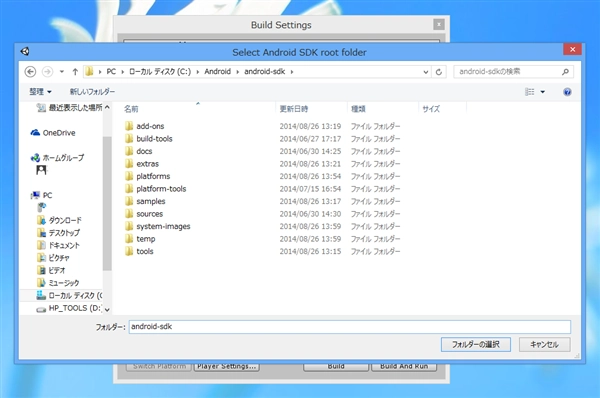Click the 2014/07/15 16:54 date of platform-tools
The height and width of the screenshot is (398, 600).
click(310, 189)
